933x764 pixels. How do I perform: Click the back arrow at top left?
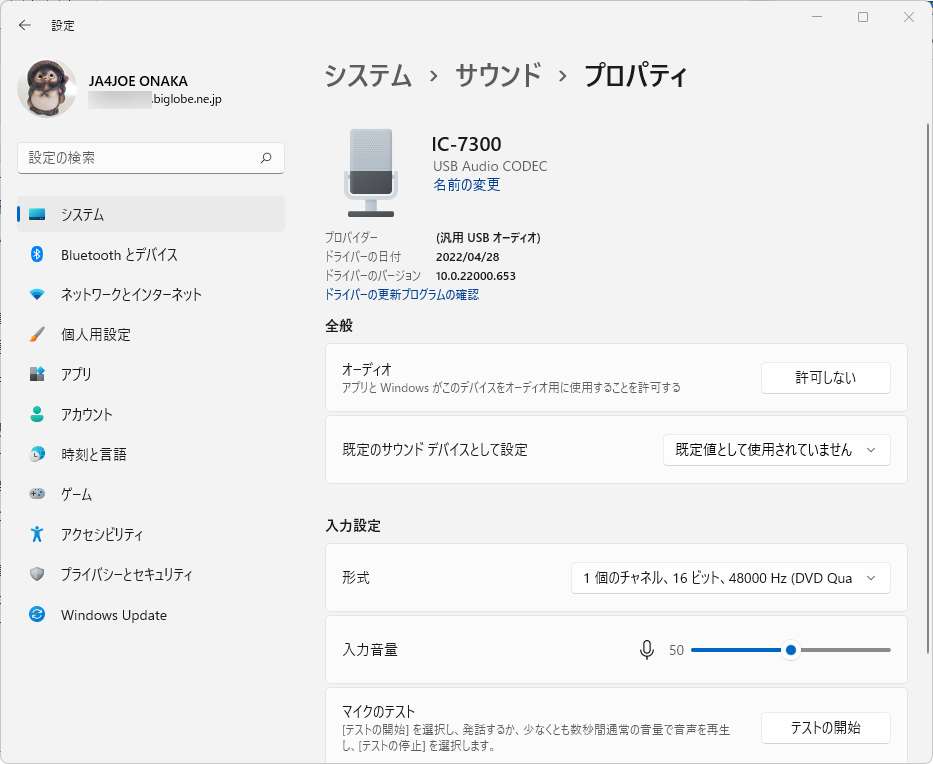(23, 25)
